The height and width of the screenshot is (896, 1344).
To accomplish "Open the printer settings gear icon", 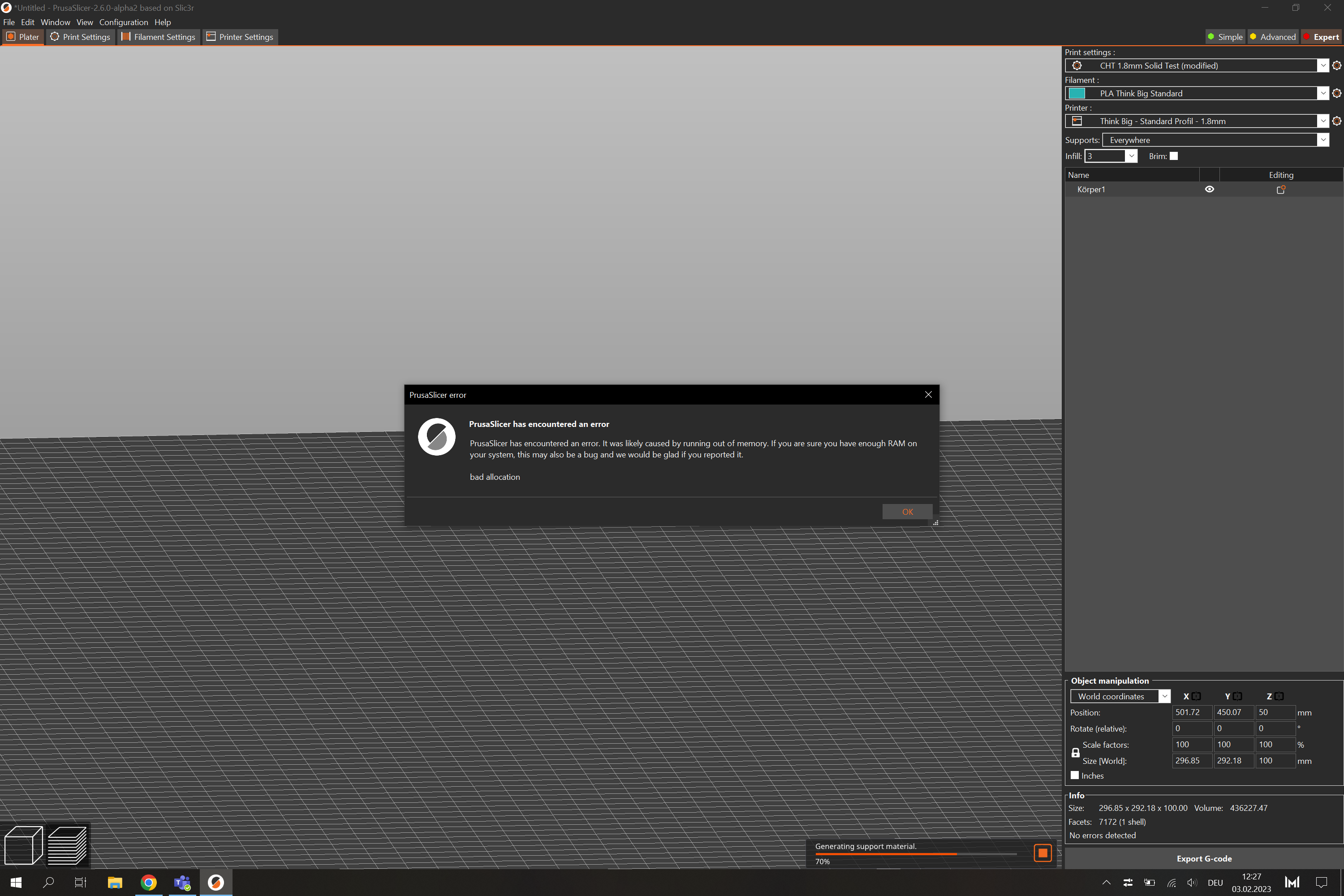I will [x=1336, y=121].
